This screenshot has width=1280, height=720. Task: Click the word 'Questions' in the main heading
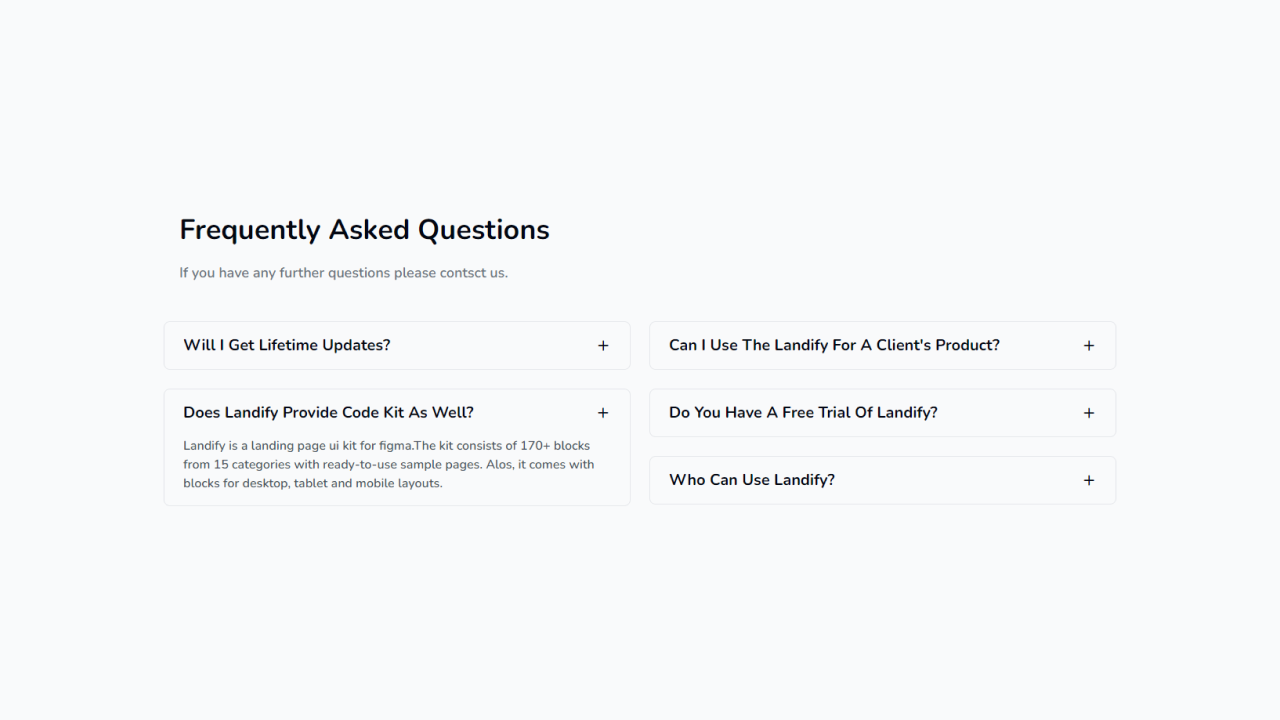[x=483, y=229]
